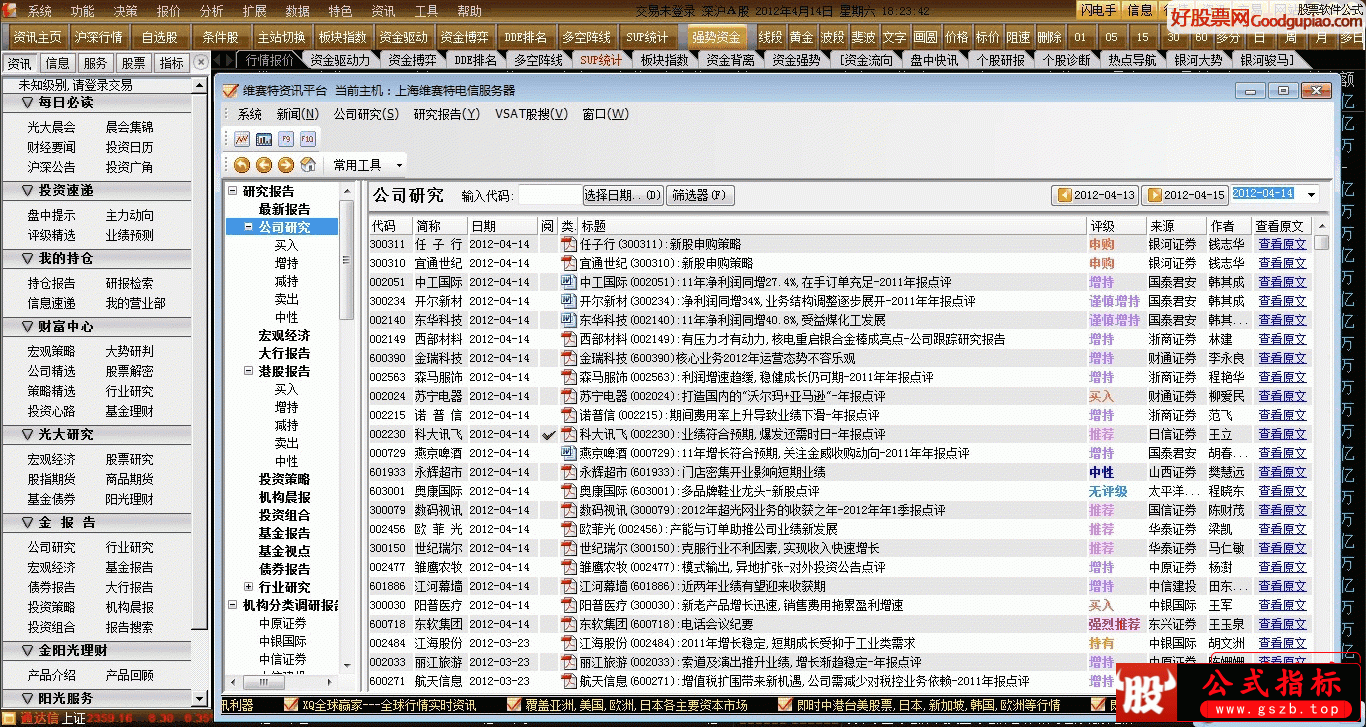This screenshot has width=1366, height=727.
Task: Click the bar chart icon in inner toolbar
Action: pos(264,139)
